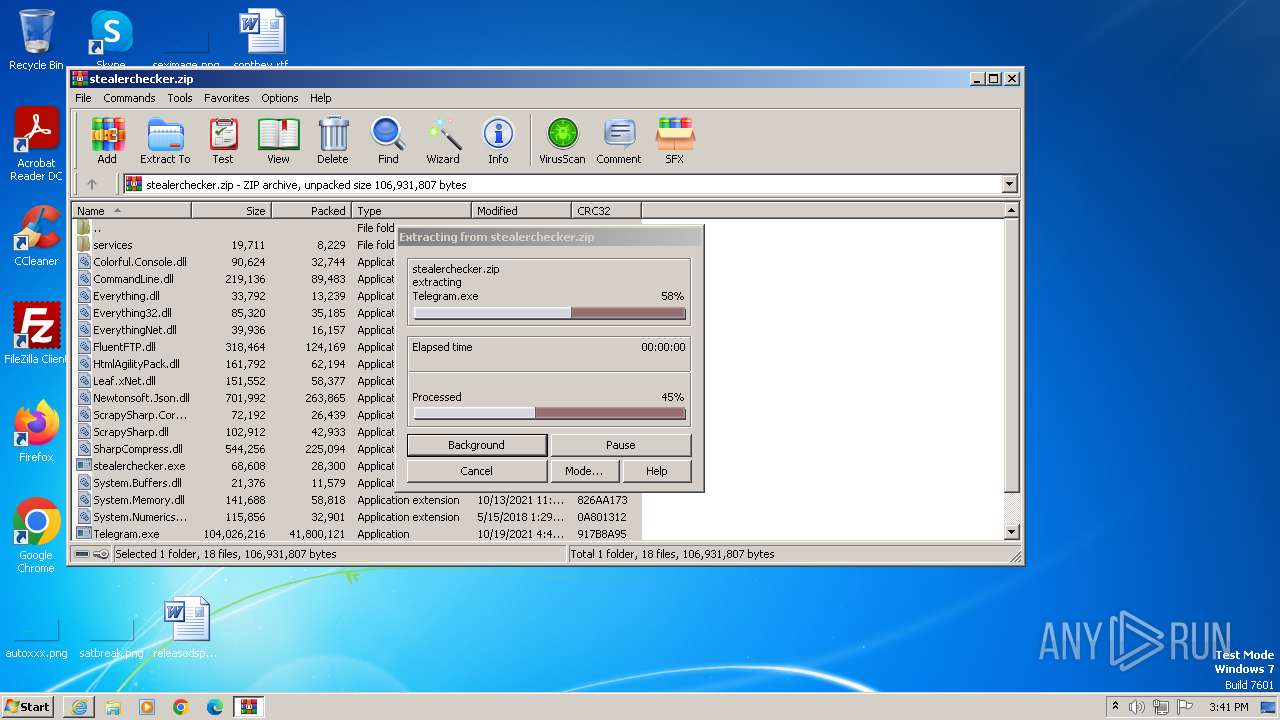
Task: Click file list scrollbar up arrow
Action: click(x=1011, y=211)
